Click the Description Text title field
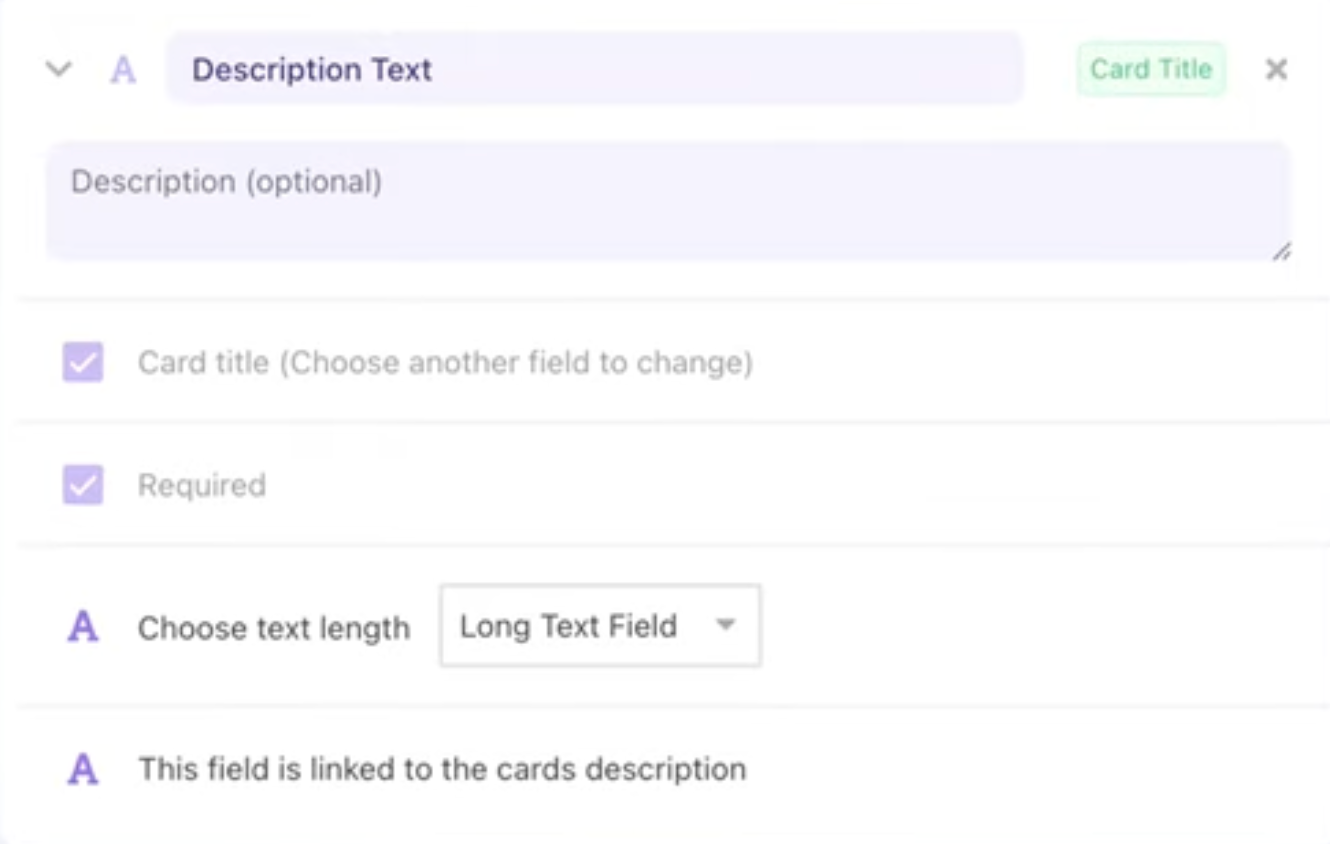Viewport: 1330px width, 844px height. 594,69
